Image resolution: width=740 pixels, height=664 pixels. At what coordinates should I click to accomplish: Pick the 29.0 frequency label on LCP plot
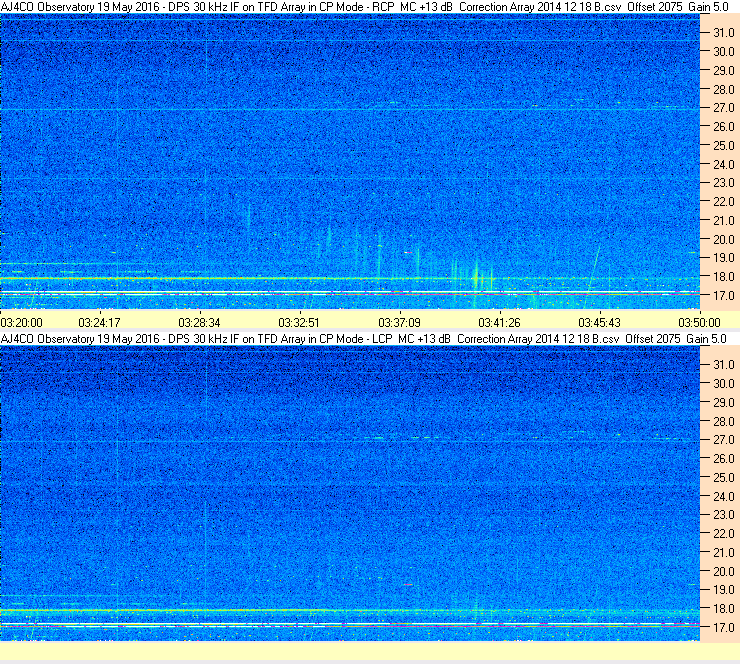pos(723,403)
